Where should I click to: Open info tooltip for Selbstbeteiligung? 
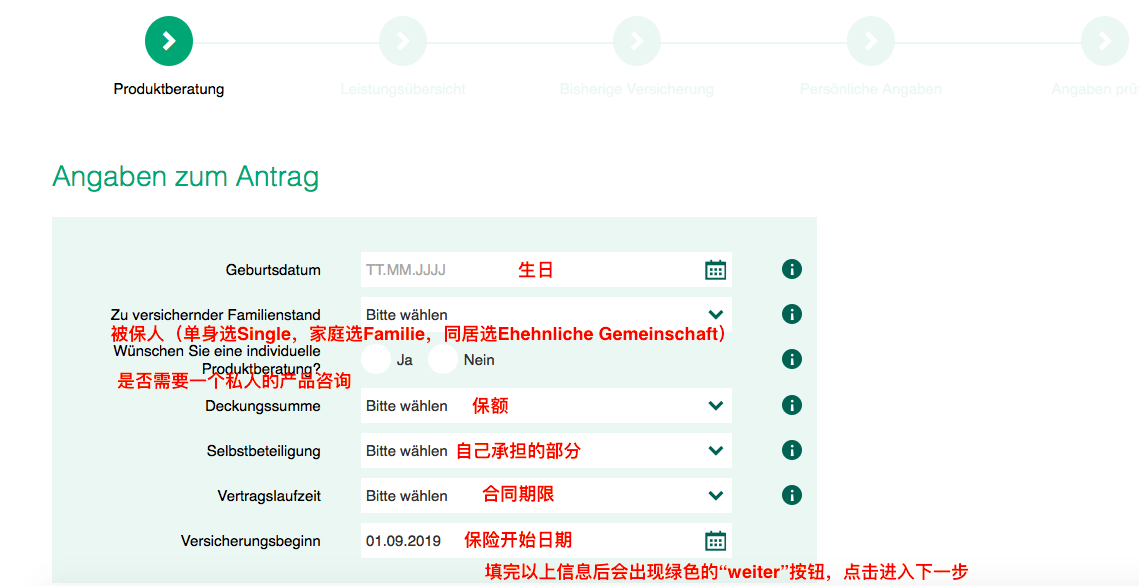click(792, 450)
